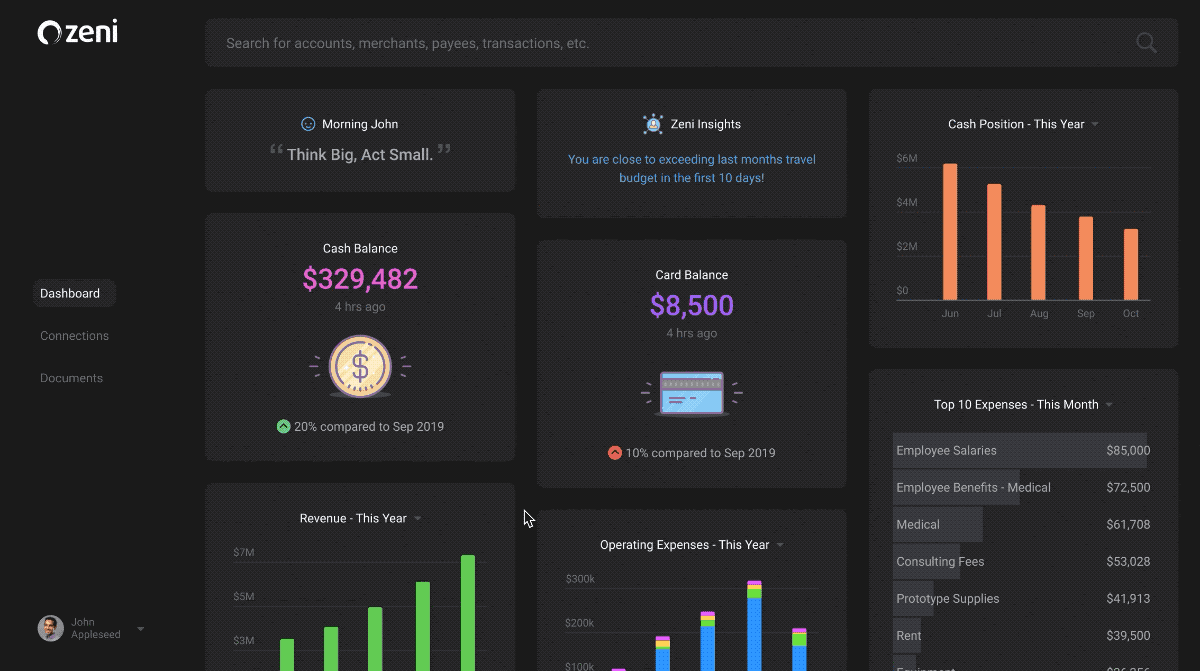Screen dimensions: 1200x671
Task: Open the Connections section
Action: click(74, 336)
